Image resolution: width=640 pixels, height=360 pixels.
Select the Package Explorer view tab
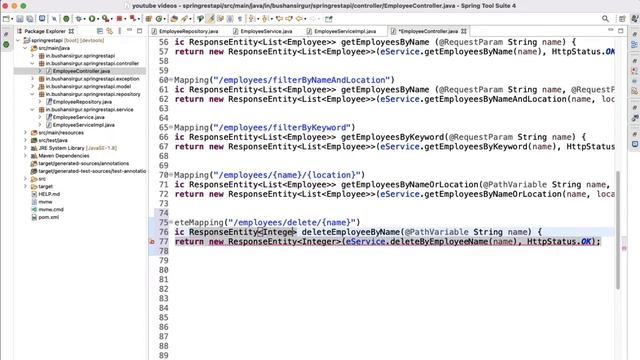[45, 31]
